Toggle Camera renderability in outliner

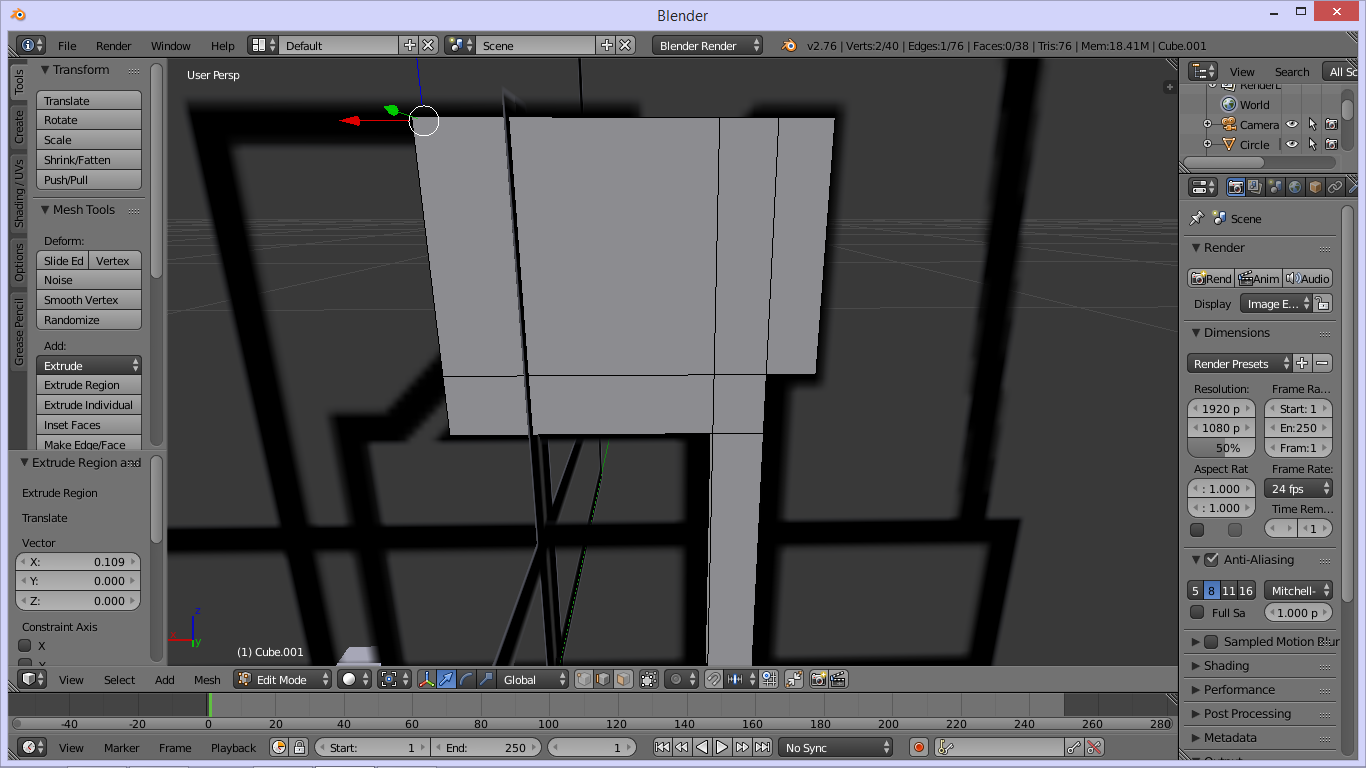pos(1331,125)
